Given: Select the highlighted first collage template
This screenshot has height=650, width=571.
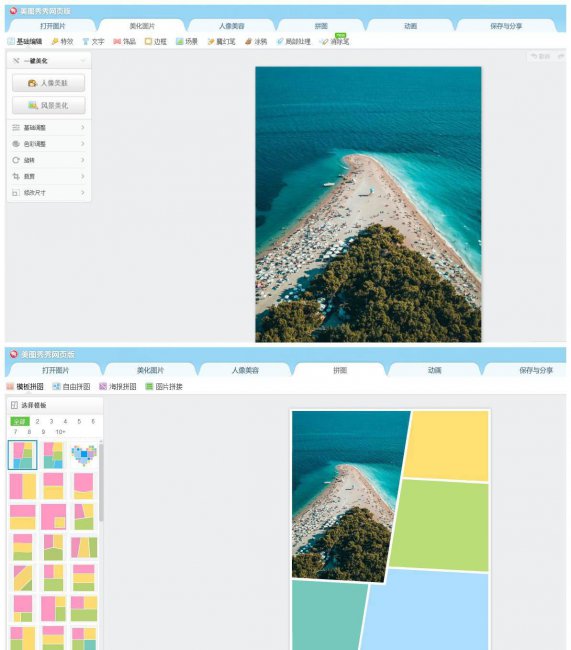Looking at the screenshot, I should point(23,455).
